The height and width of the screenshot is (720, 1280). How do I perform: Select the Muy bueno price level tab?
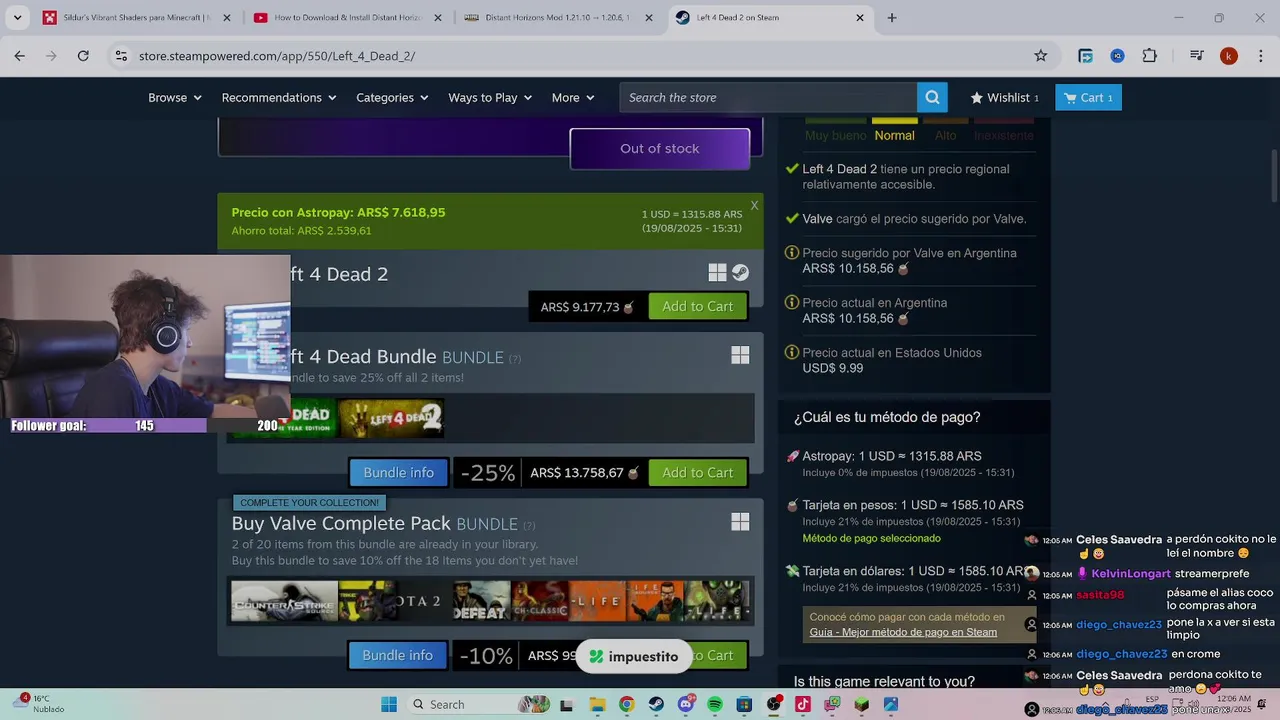click(836, 135)
